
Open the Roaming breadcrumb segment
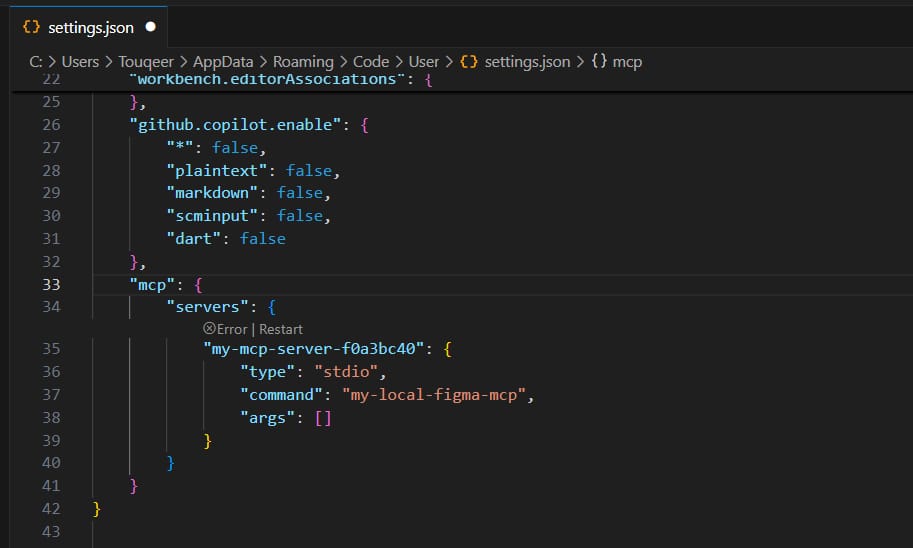303,62
